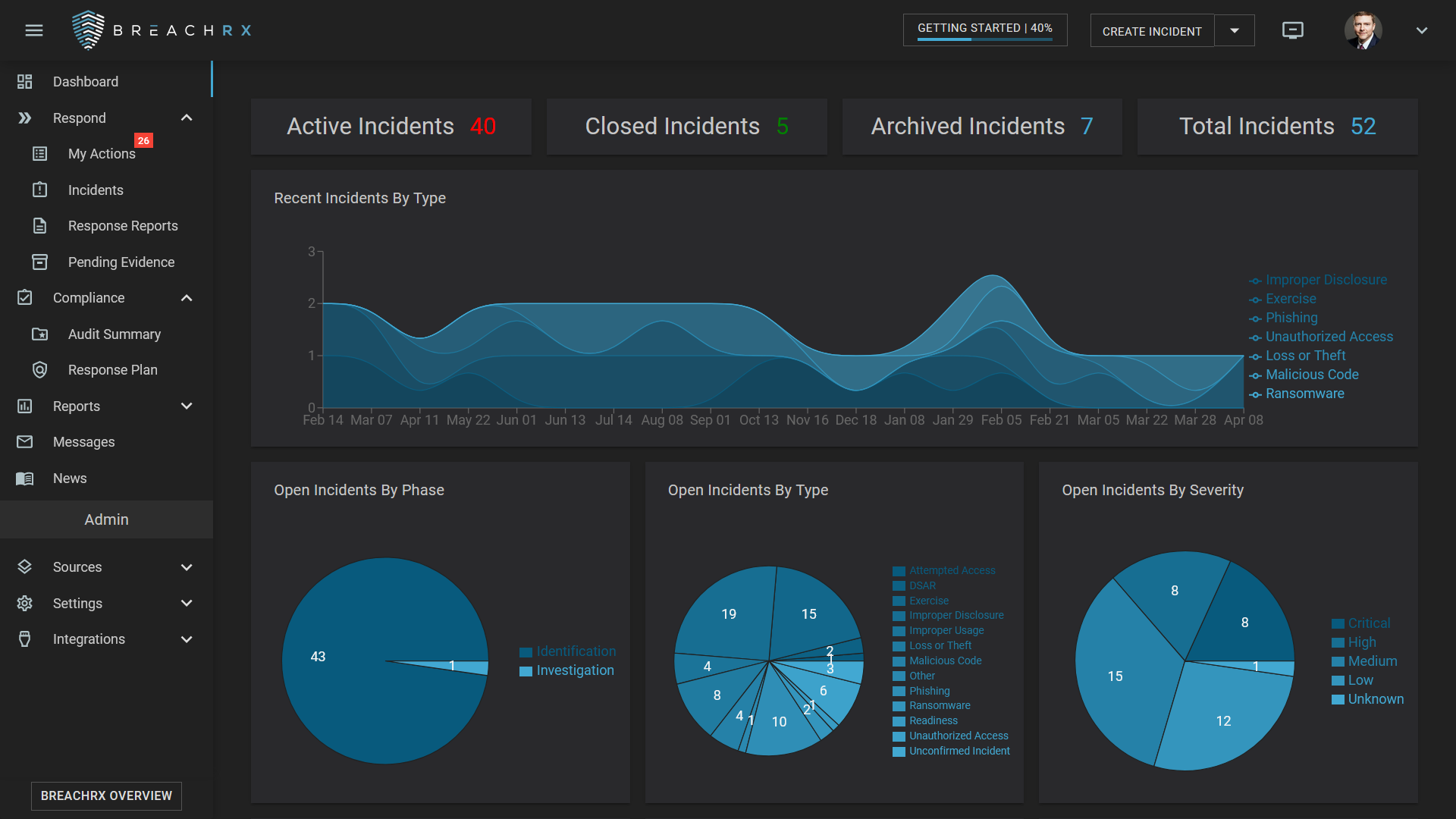Click the hamburger menu icon

point(34,30)
